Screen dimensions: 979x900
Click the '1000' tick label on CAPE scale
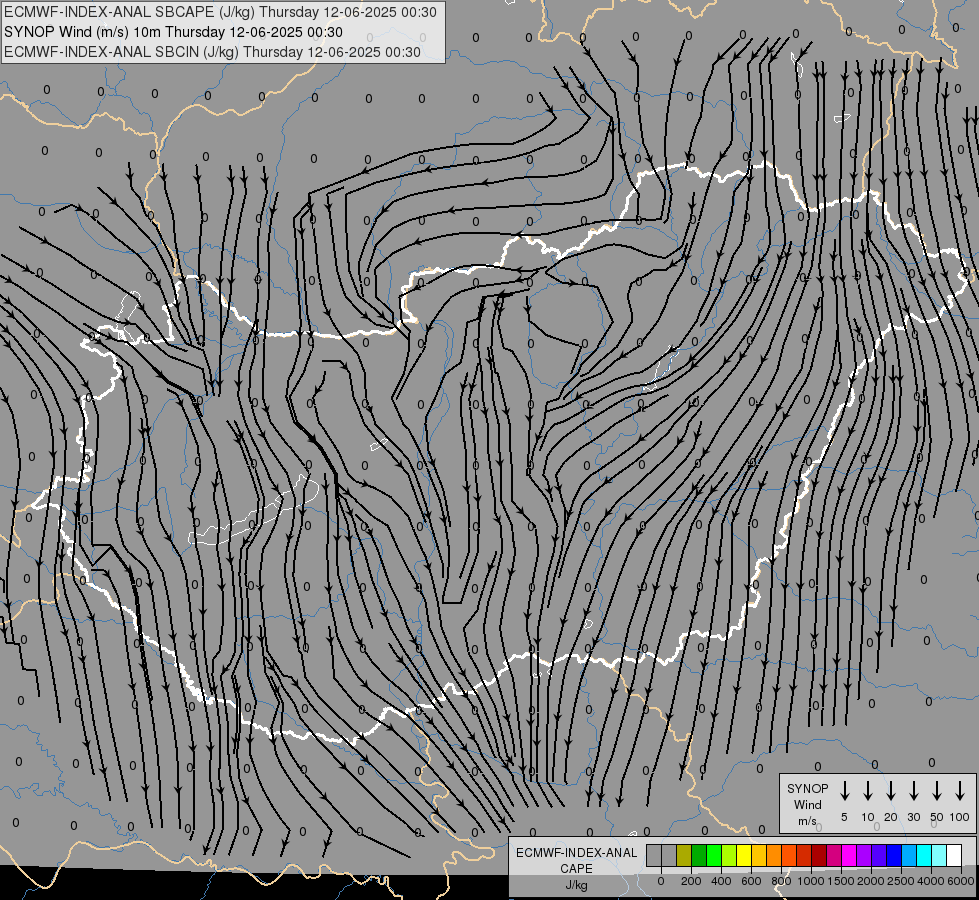point(810,881)
